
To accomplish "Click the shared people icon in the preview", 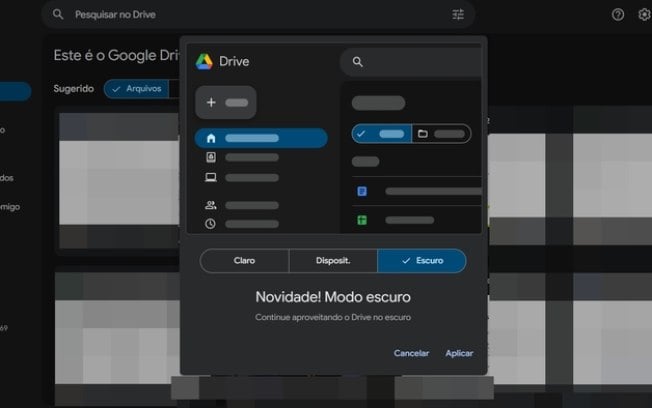I will [211, 205].
